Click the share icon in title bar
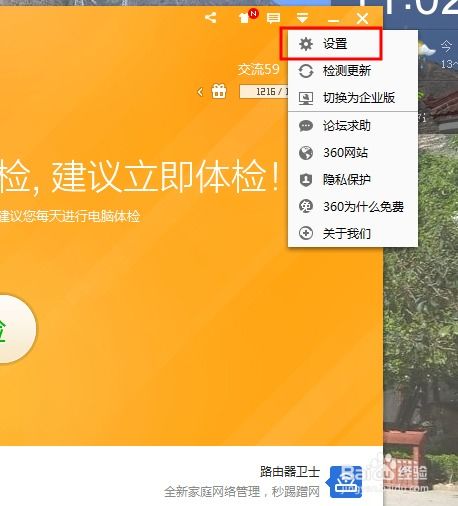 [x=211, y=17]
